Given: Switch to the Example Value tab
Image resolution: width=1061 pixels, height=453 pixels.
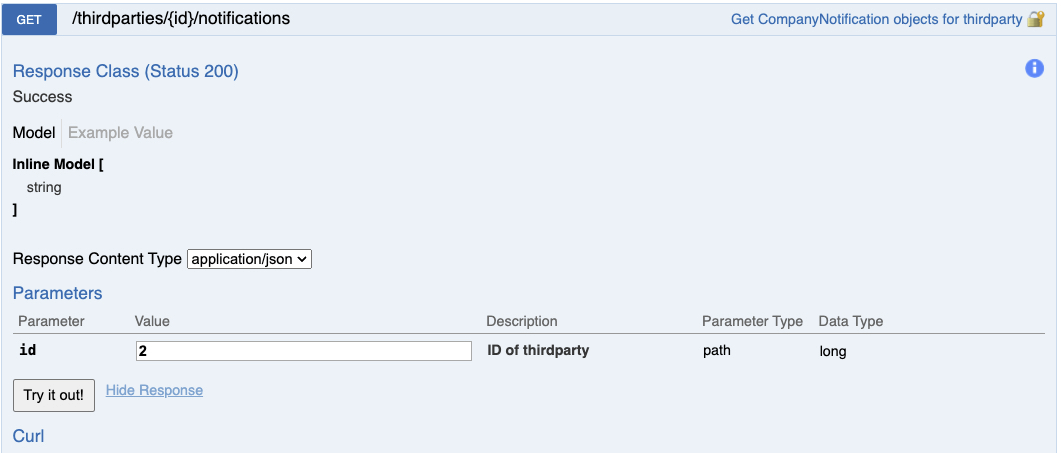Looking at the screenshot, I should [x=120, y=133].
